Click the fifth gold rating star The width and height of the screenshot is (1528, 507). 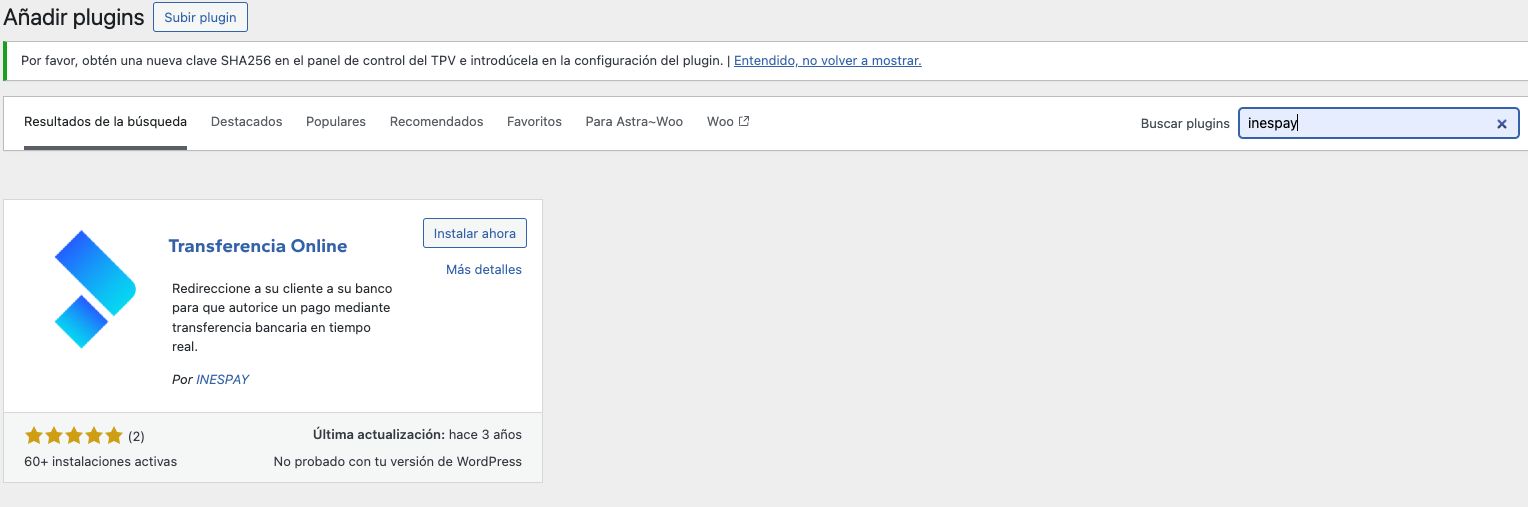(114, 436)
